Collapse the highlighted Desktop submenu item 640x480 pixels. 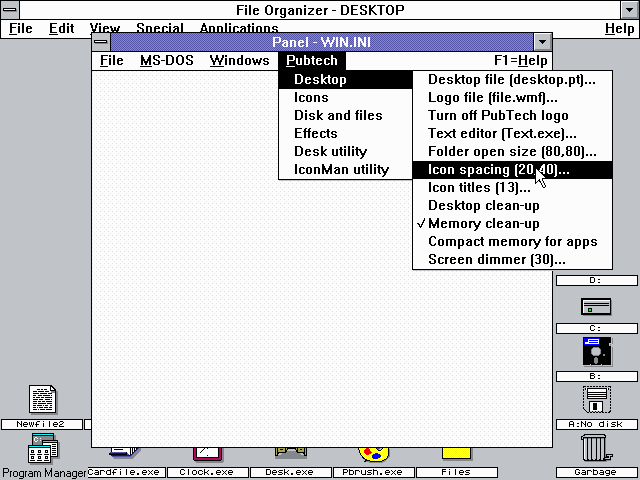[x=345, y=80]
